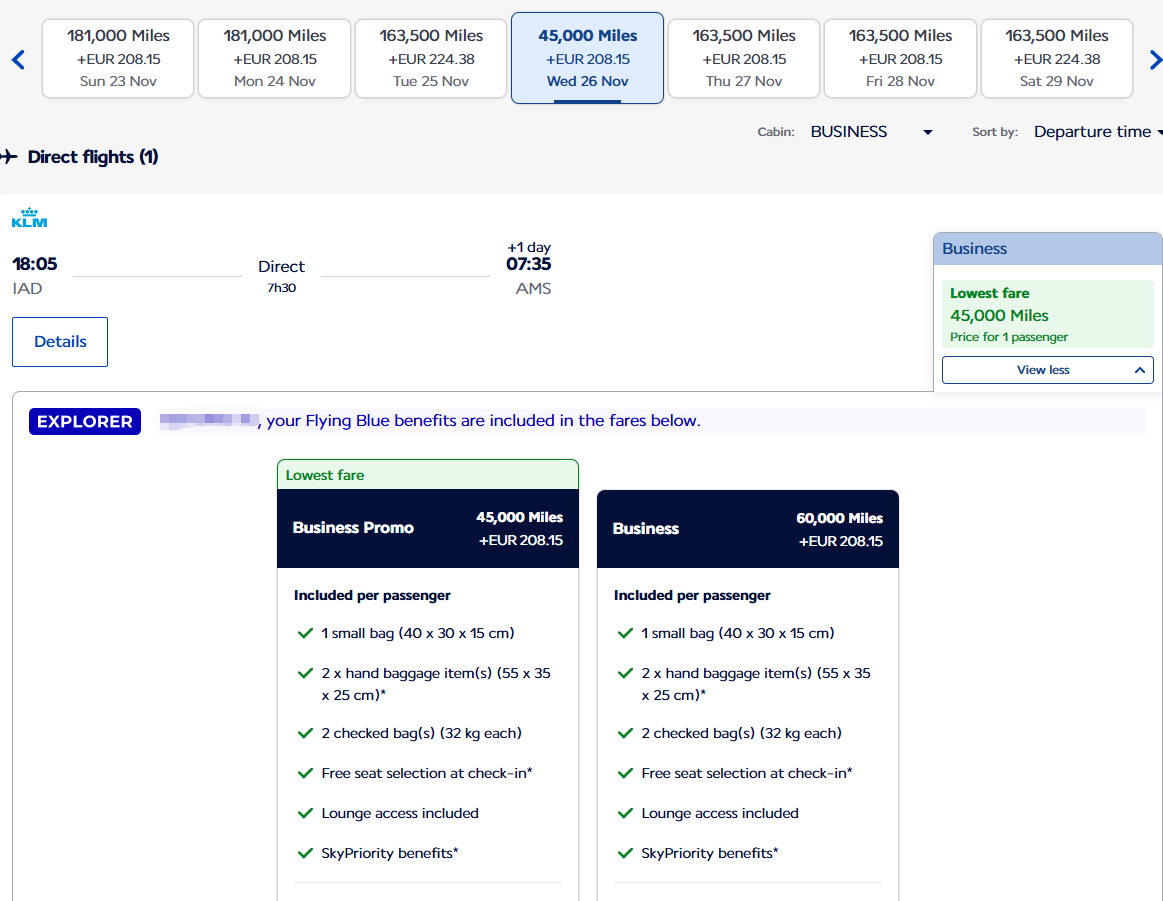The width and height of the screenshot is (1163, 901).
Task: Click checkmark beside SkyPriority benefits in Business fare
Action: pos(625,854)
